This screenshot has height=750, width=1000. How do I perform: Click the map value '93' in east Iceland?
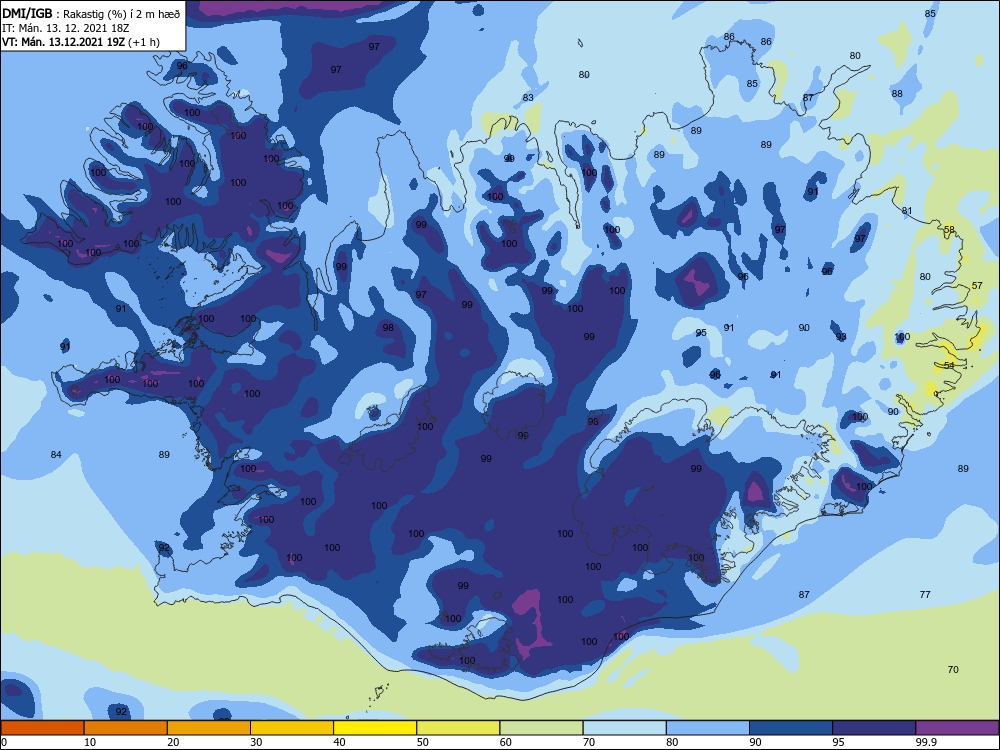pyautogui.click(x=841, y=337)
